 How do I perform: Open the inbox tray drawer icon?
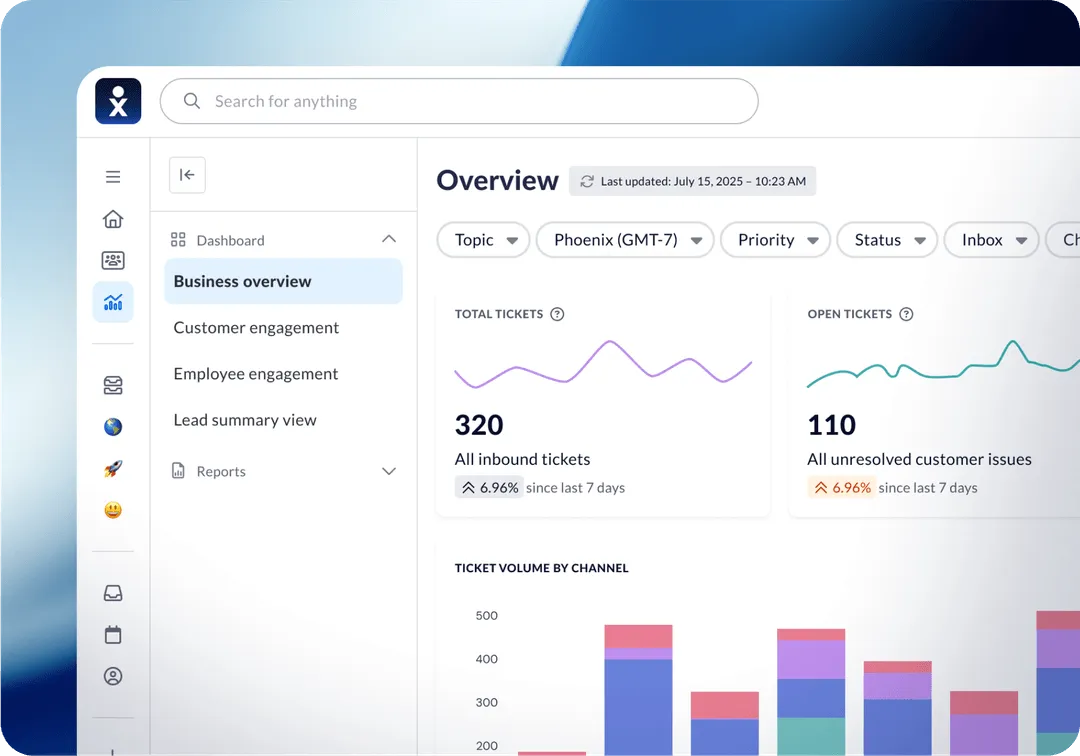[x=113, y=386]
